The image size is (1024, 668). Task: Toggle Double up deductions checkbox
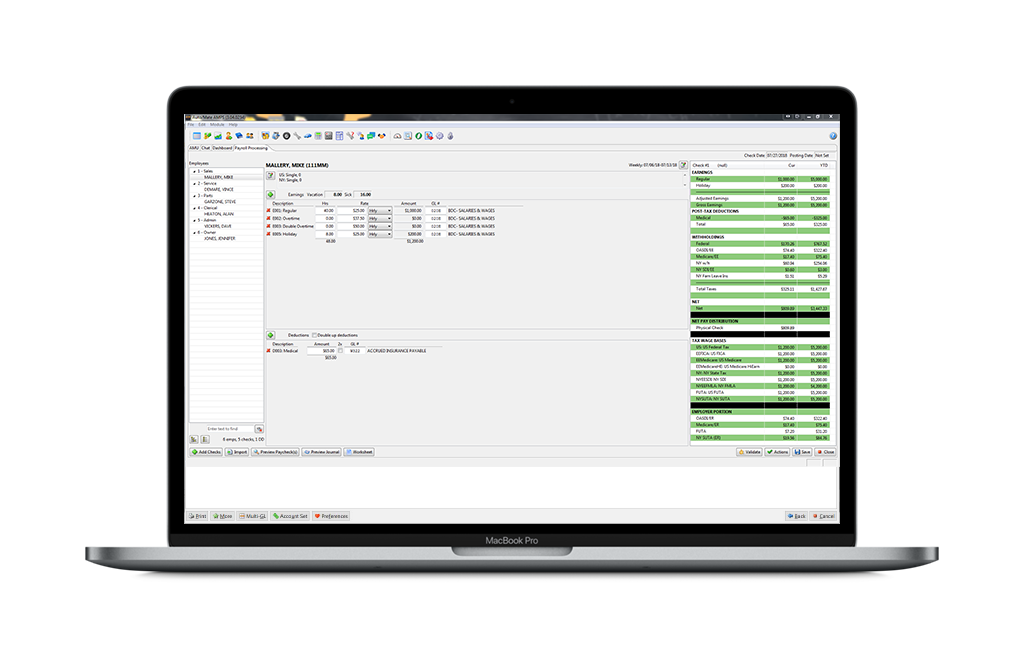pyautogui.click(x=314, y=335)
